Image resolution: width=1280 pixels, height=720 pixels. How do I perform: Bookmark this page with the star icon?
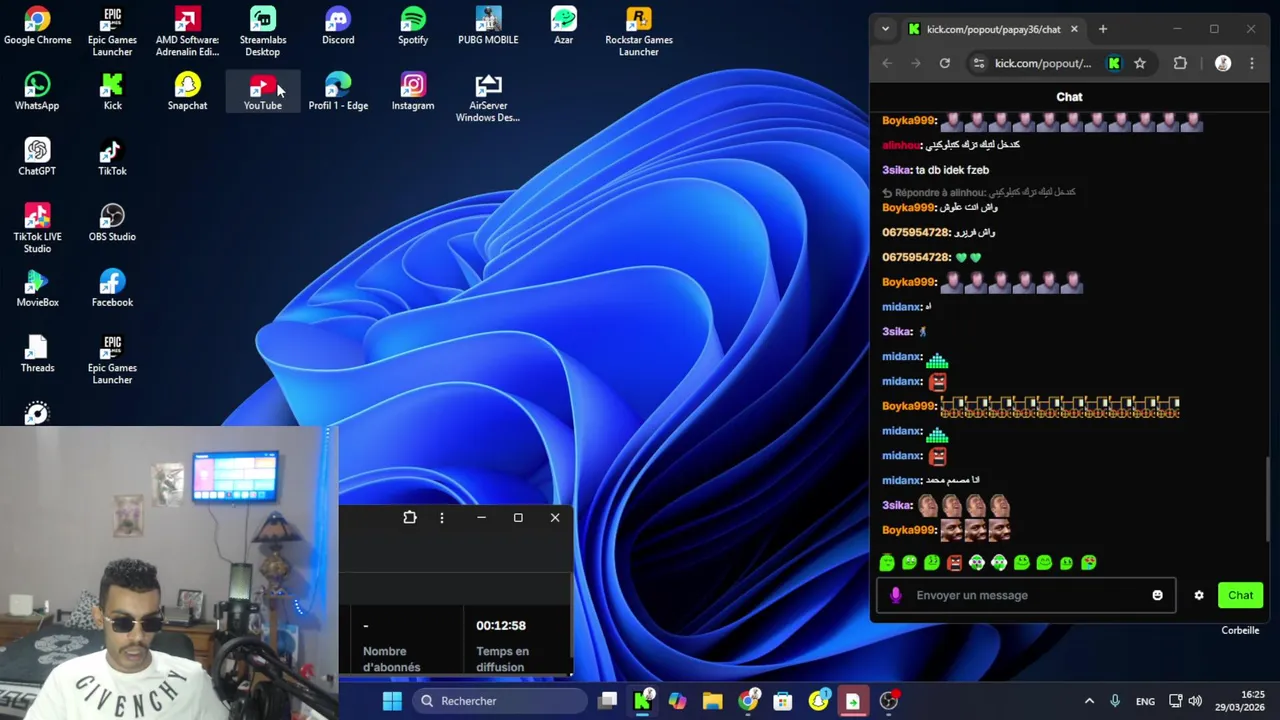click(1139, 63)
